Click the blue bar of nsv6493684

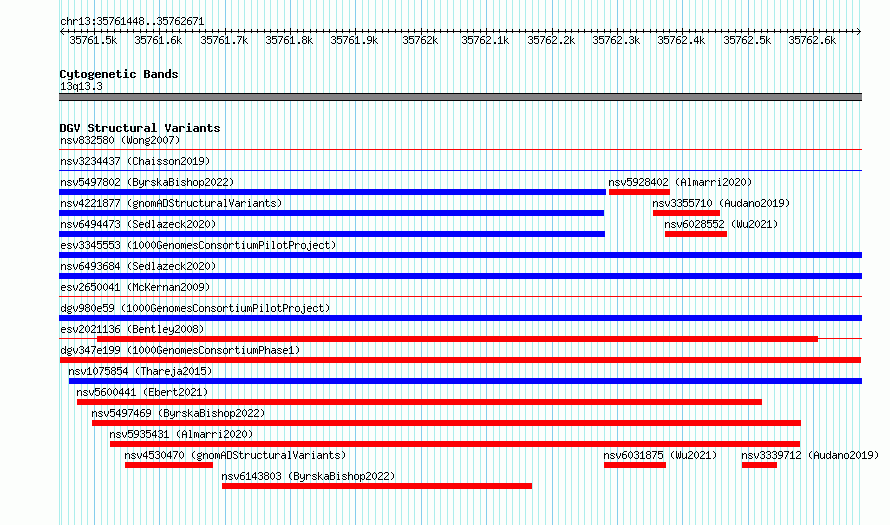(x=460, y=276)
